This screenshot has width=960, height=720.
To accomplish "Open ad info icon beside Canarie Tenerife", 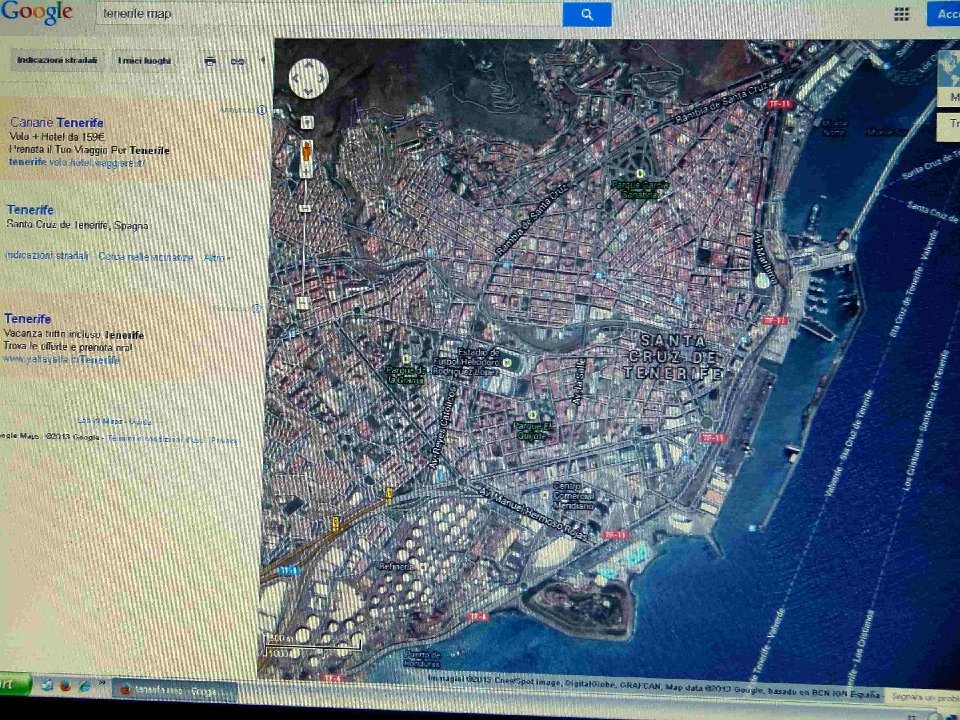I will [x=261, y=110].
